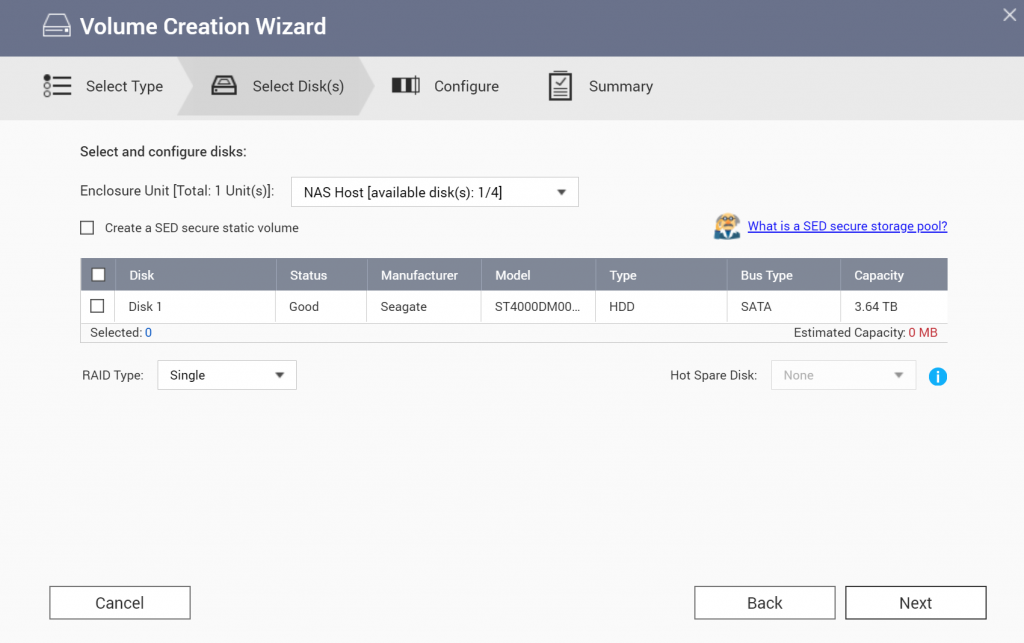Open the SED secure storage pool help link
Image resolution: width=1024 pixels, height=643 pixels.
[847, 226]
